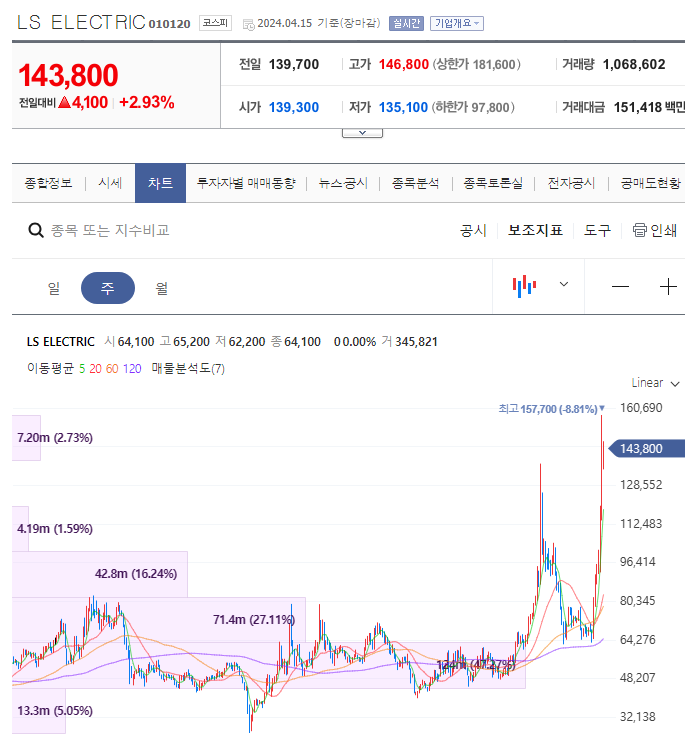Open the 뉴스공시 tab

click(x=343, y=183)
